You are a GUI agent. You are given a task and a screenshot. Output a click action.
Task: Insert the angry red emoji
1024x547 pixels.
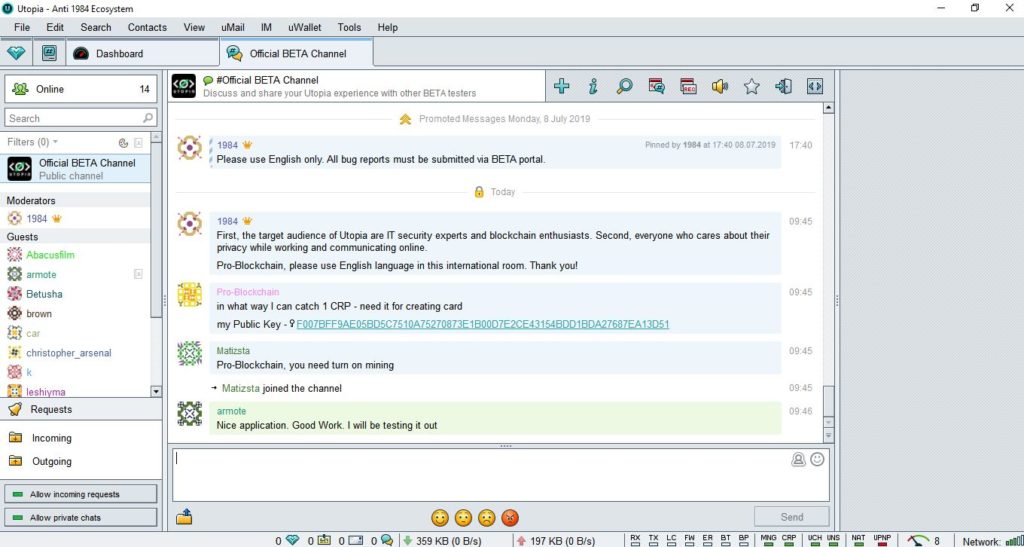[510, 518]
